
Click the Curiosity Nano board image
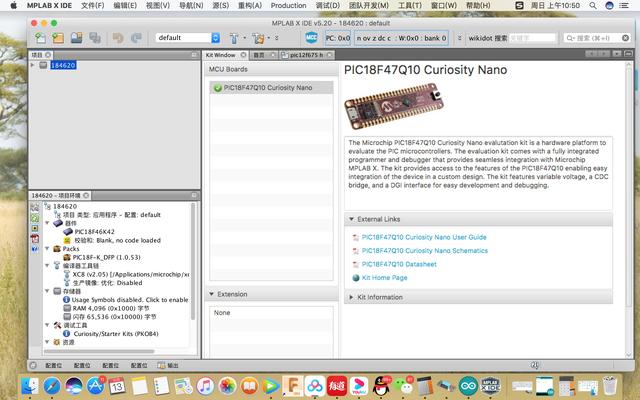tap(394, 106)
